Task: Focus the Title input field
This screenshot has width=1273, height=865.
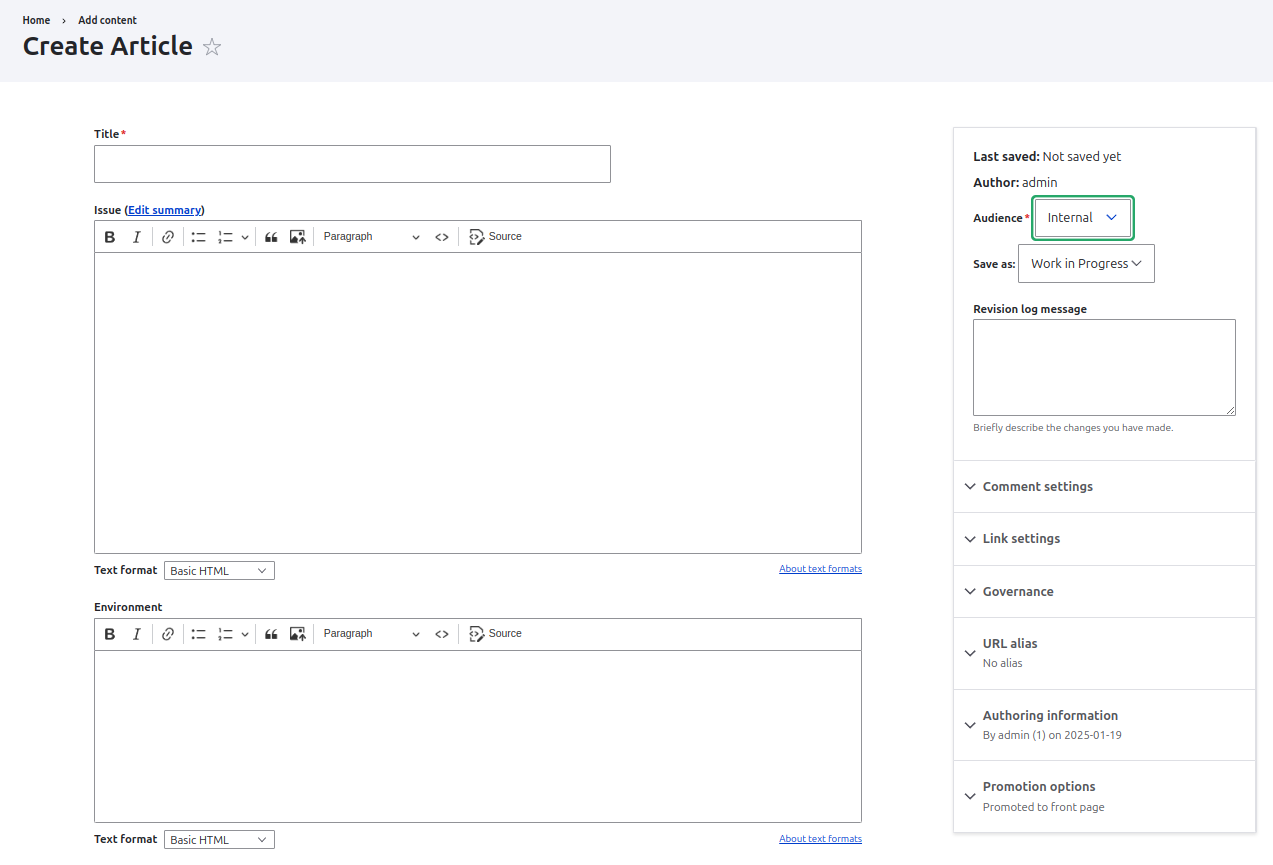Action: [352, 164]
